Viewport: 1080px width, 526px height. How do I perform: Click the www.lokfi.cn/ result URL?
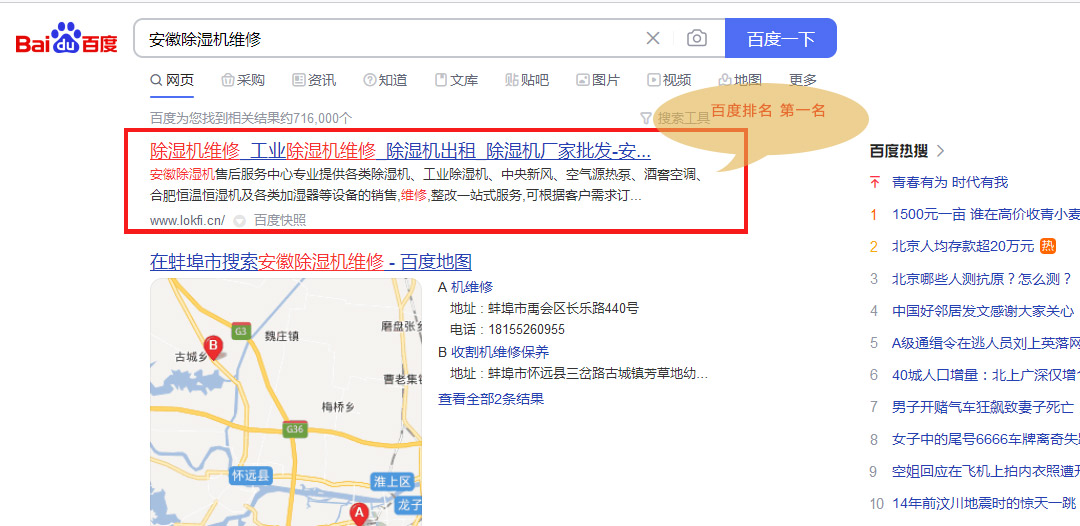(x=187, y=220)
